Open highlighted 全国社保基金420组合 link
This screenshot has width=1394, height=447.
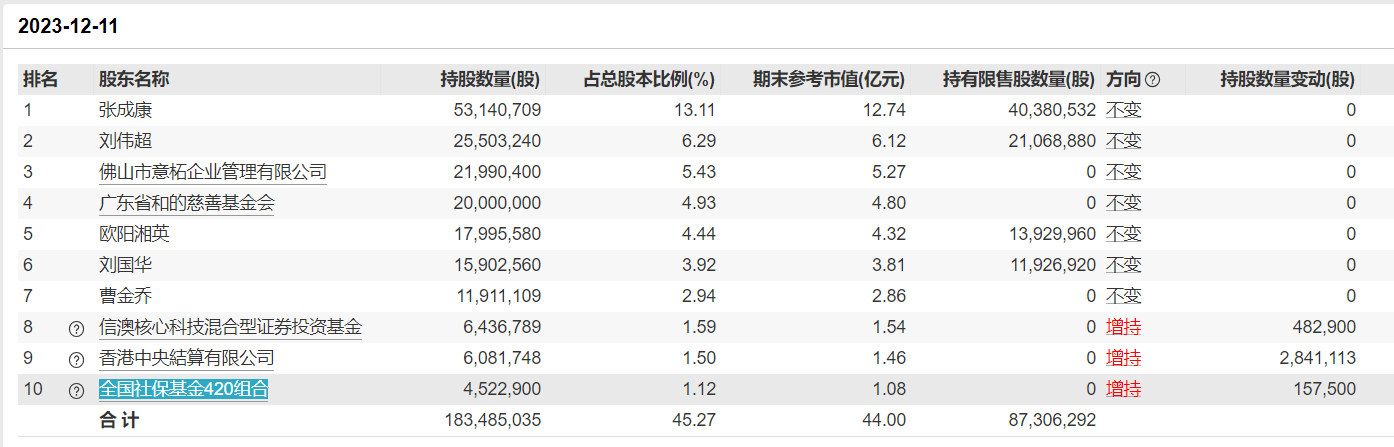tap(183, 389)
